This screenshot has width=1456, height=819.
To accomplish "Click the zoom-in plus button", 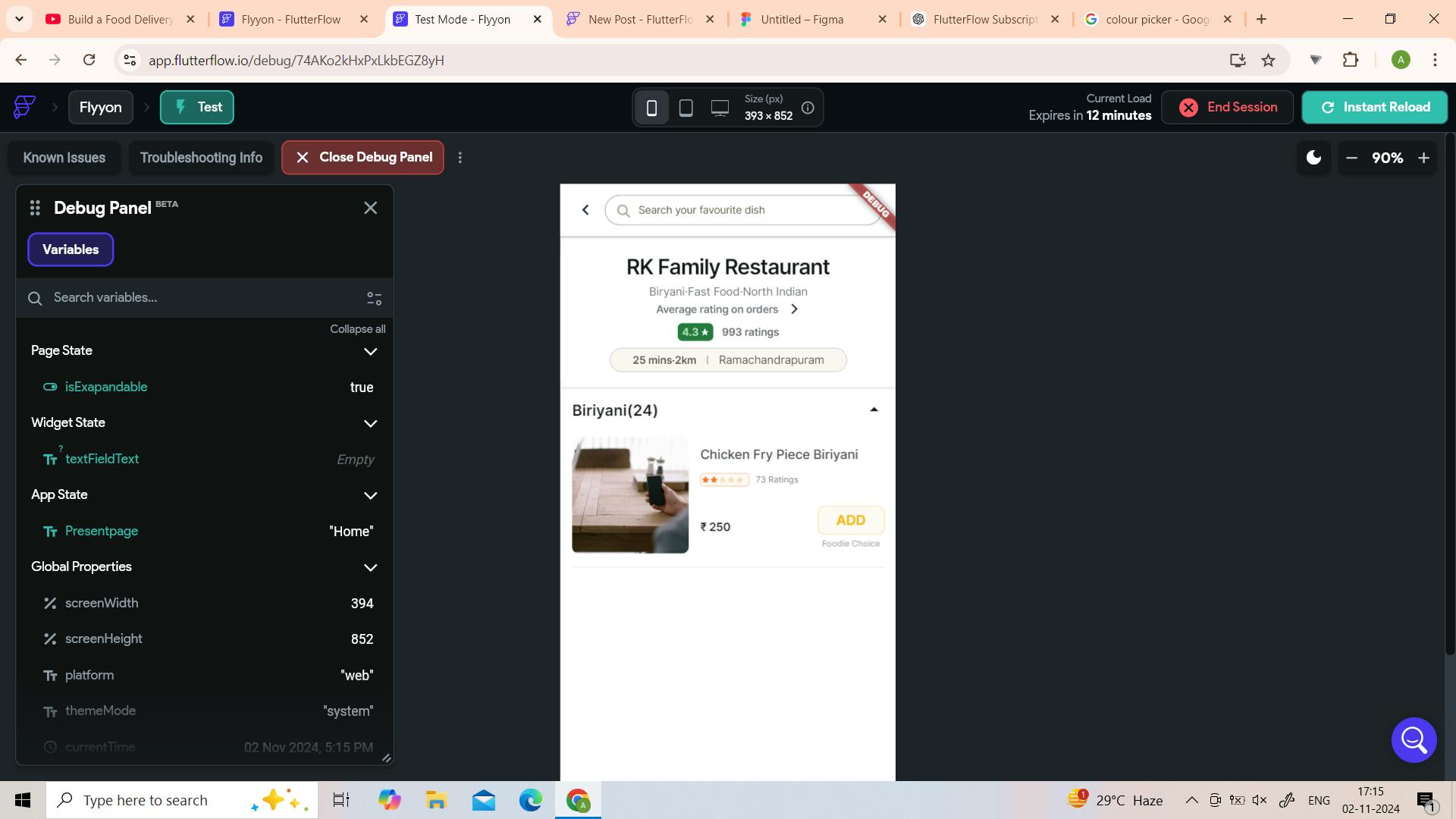I will [x=1423, y=158].
